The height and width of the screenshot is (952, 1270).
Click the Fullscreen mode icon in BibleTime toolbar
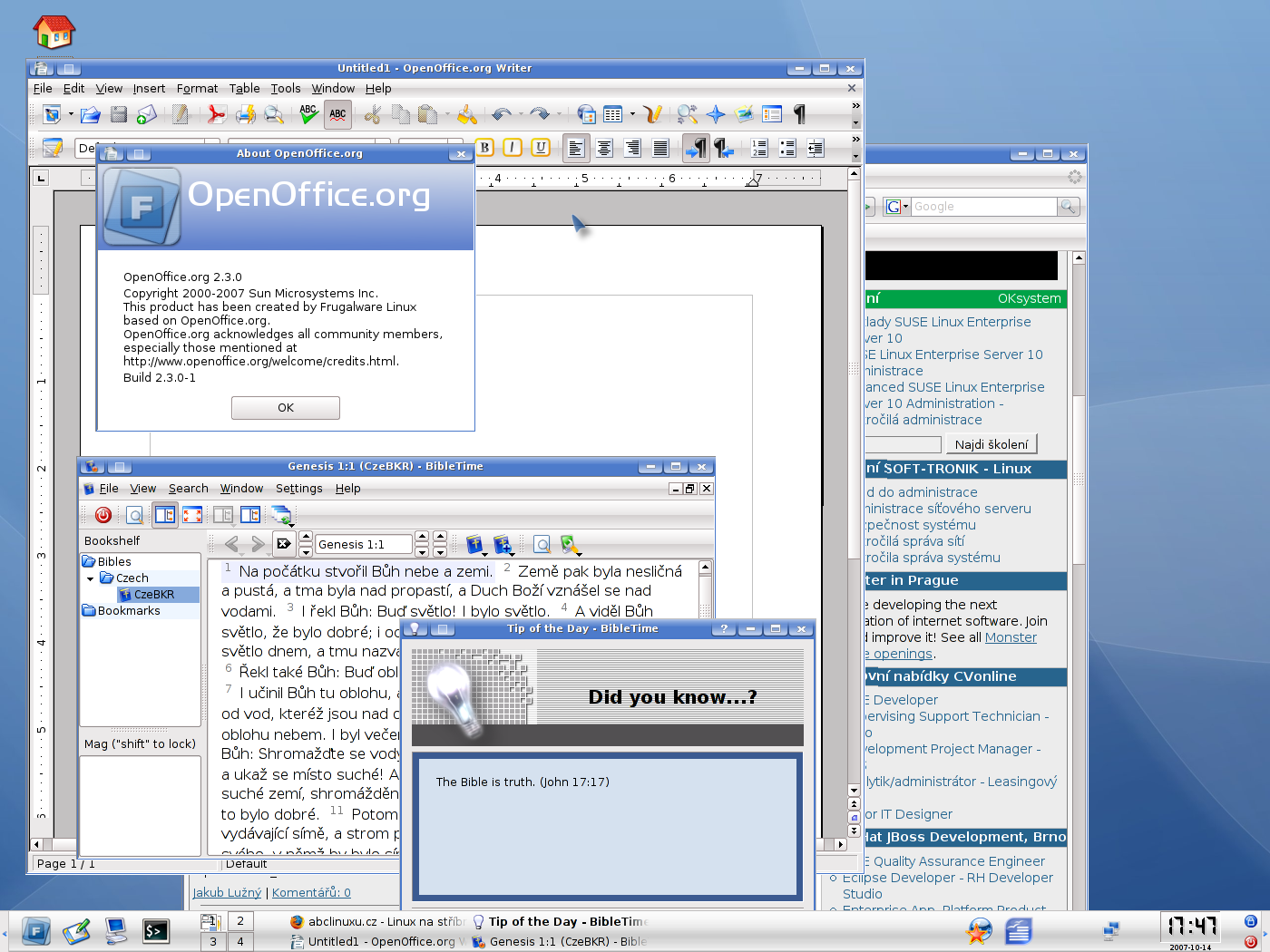[x=192, y=515]
